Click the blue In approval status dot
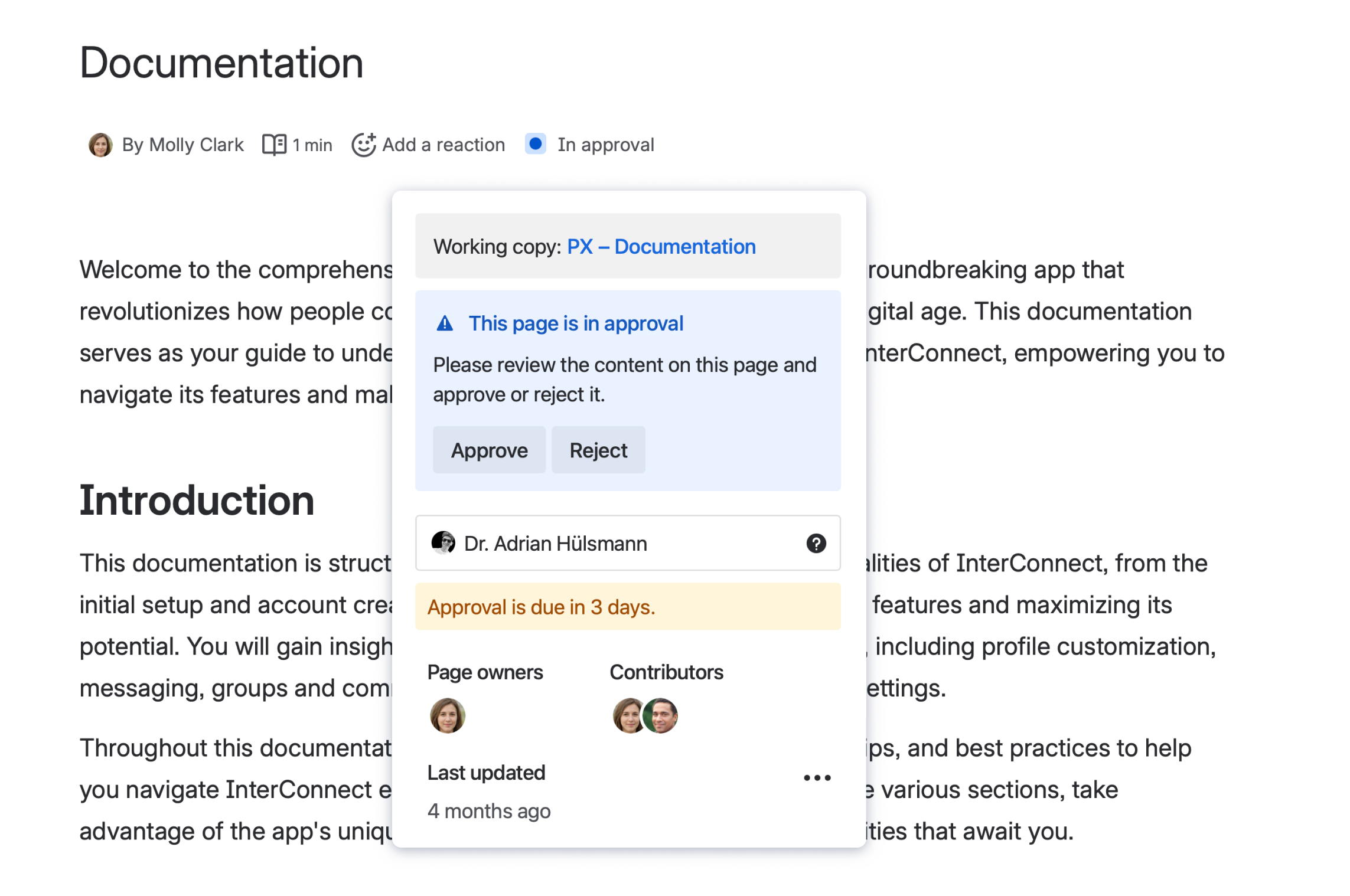Screen dimensions: 1350x896 click(535, 143)
